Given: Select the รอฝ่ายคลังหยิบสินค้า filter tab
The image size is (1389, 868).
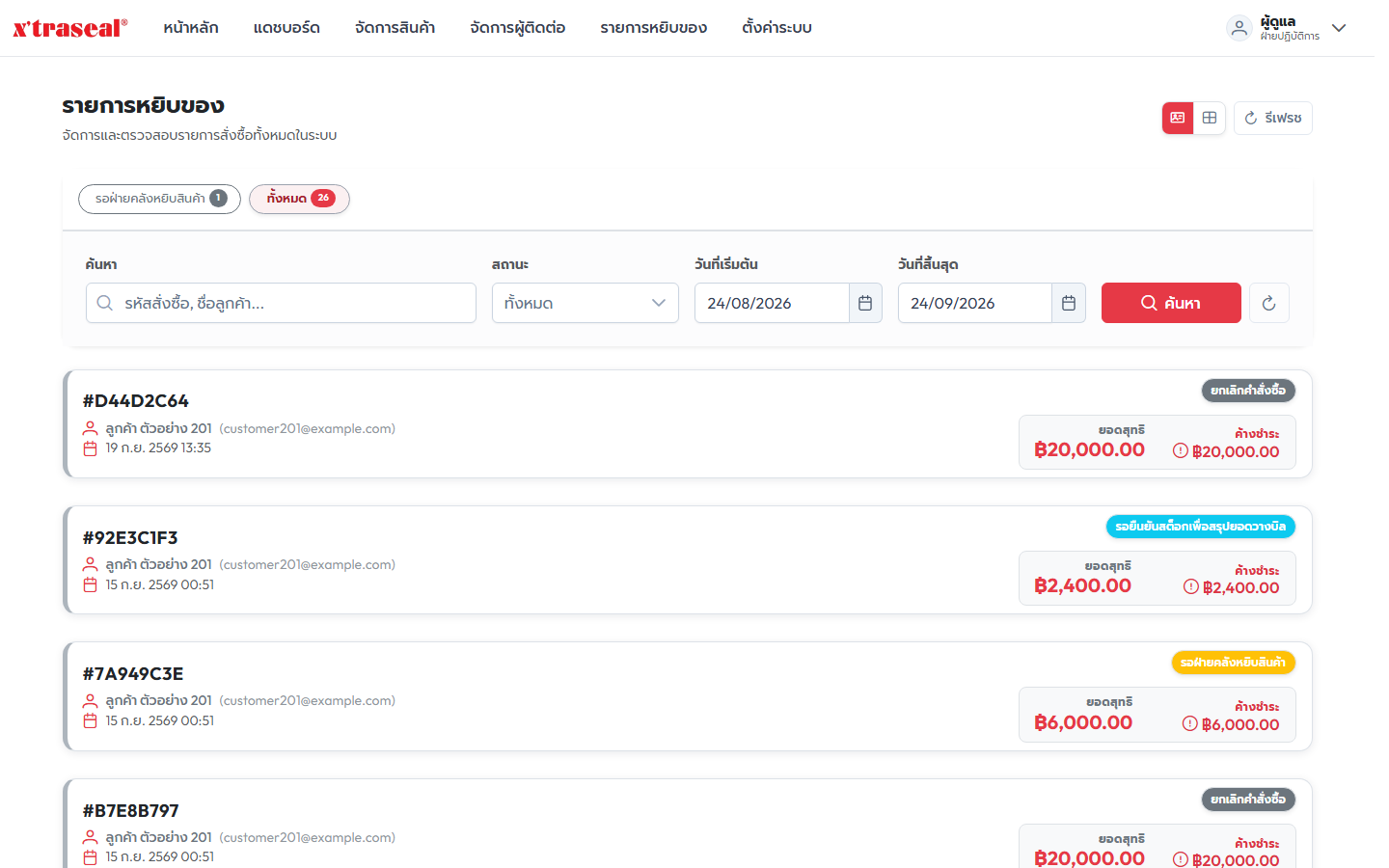Looking at the screenshot, I should (159, 199).
